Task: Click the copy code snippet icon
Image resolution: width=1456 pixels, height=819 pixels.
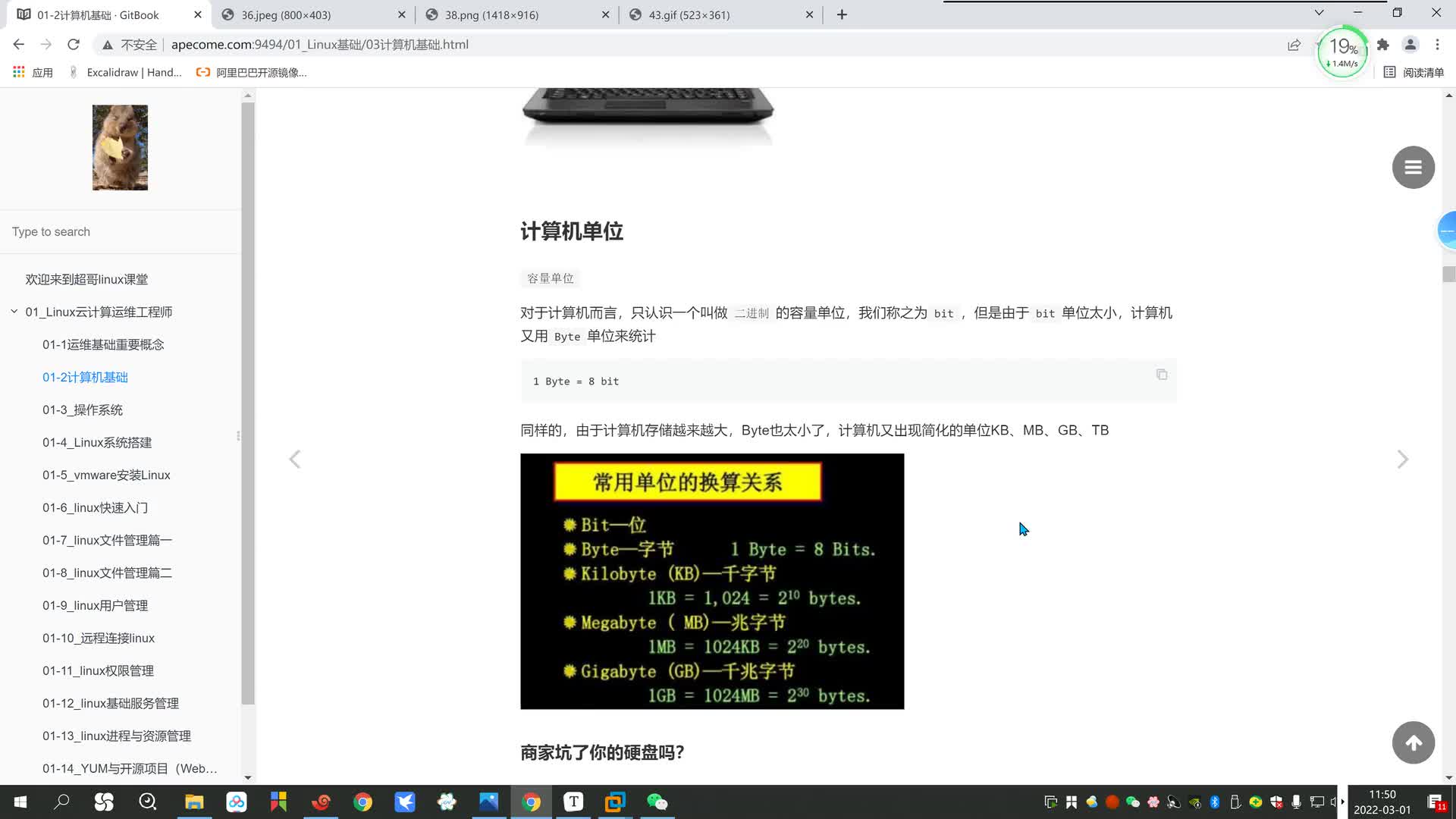Action: [x=1162, y=374]
